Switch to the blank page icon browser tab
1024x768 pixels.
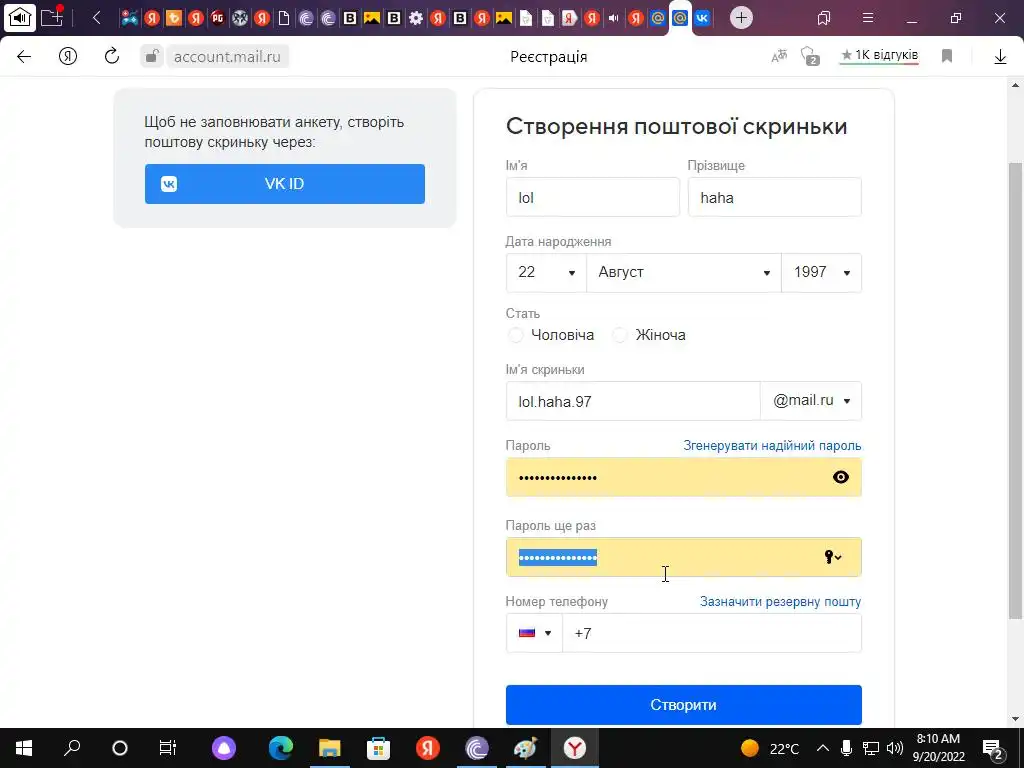tap(284, 18)
